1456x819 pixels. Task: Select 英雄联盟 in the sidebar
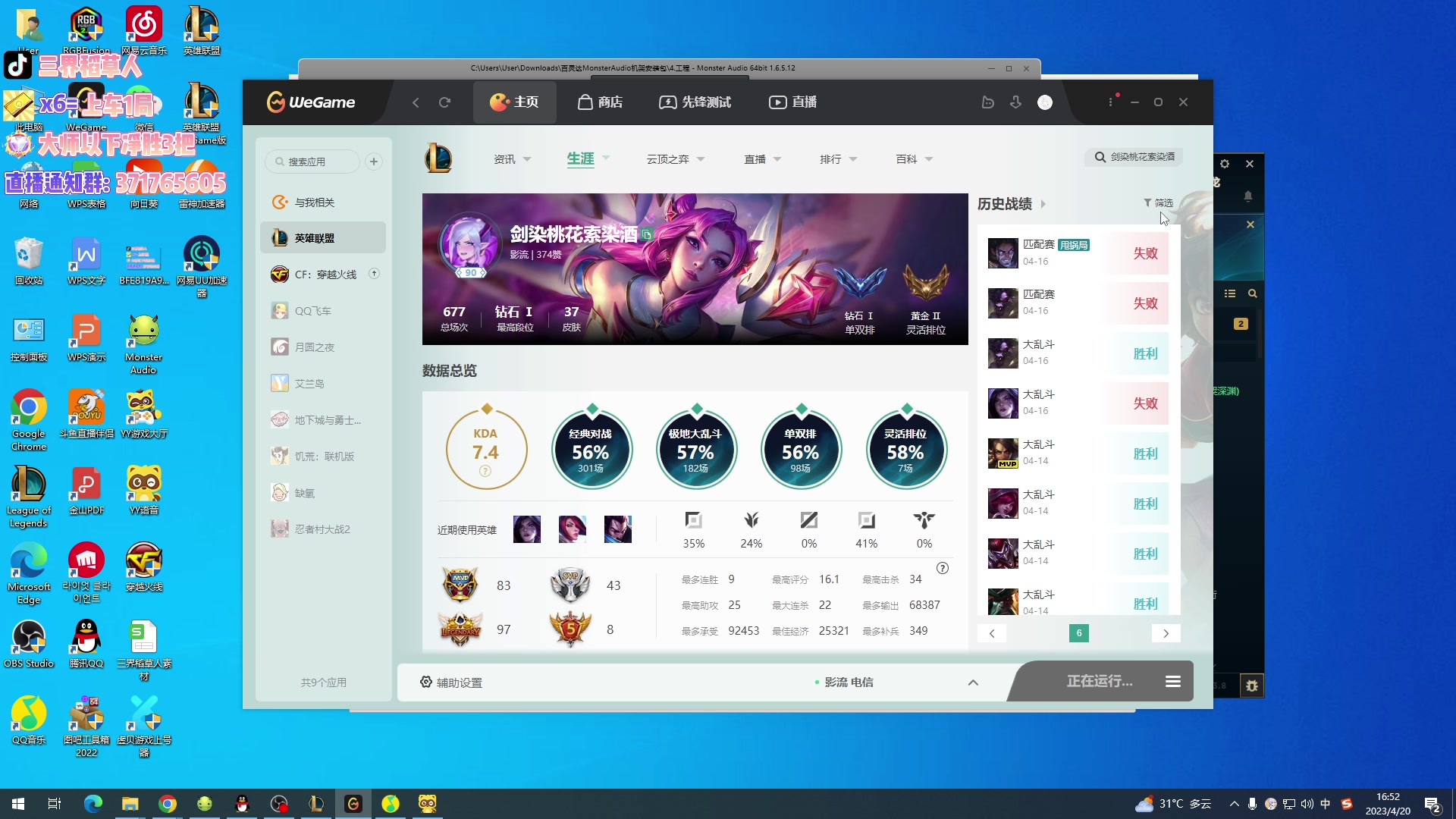[x=322, y=238]
